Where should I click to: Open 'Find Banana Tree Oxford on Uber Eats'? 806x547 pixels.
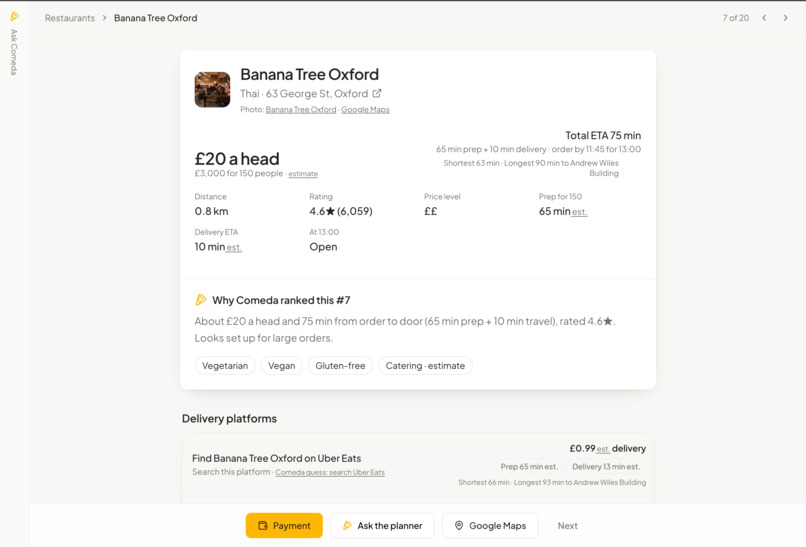tap(277, 458)
